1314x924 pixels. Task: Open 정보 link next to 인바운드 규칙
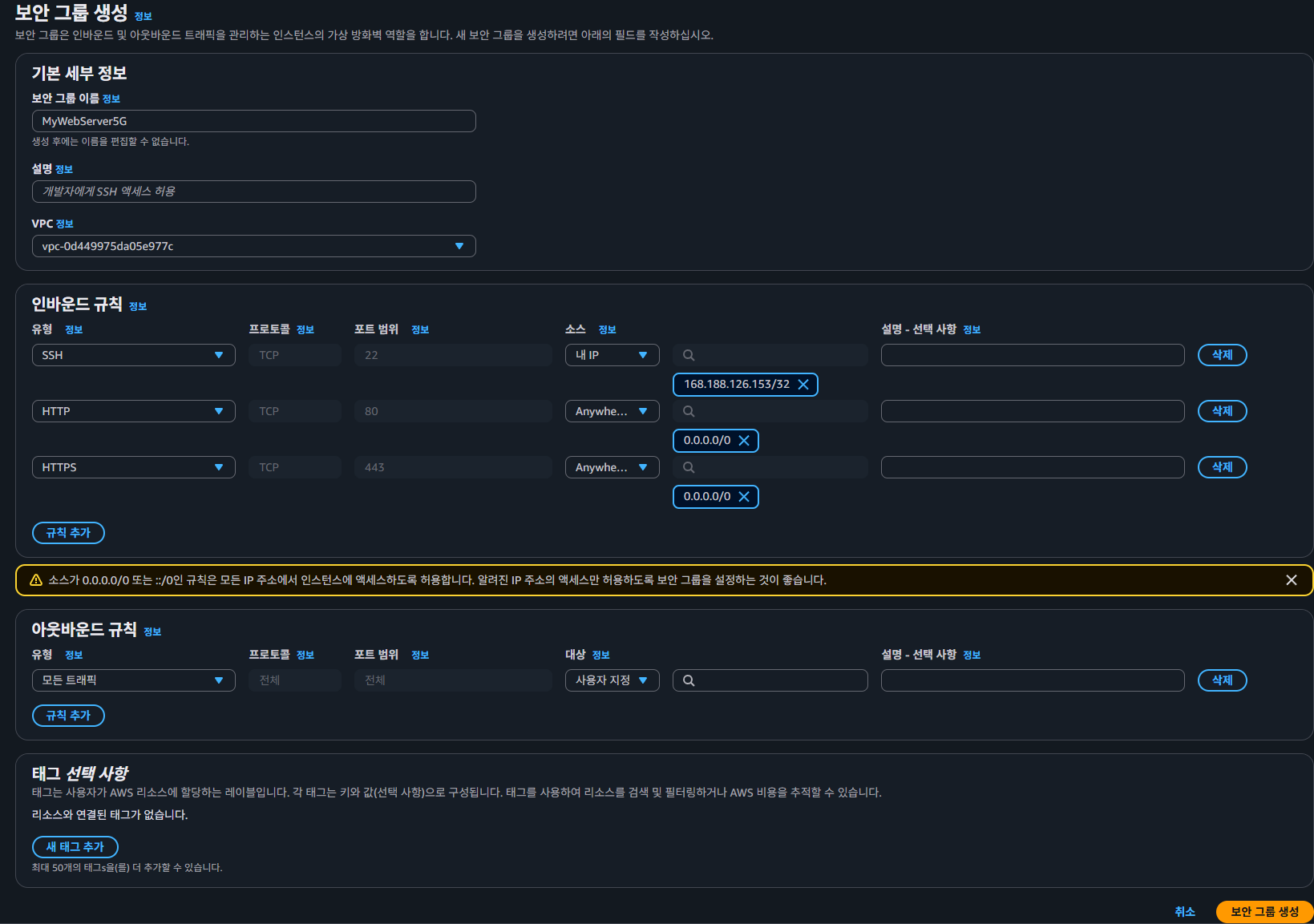138,307
